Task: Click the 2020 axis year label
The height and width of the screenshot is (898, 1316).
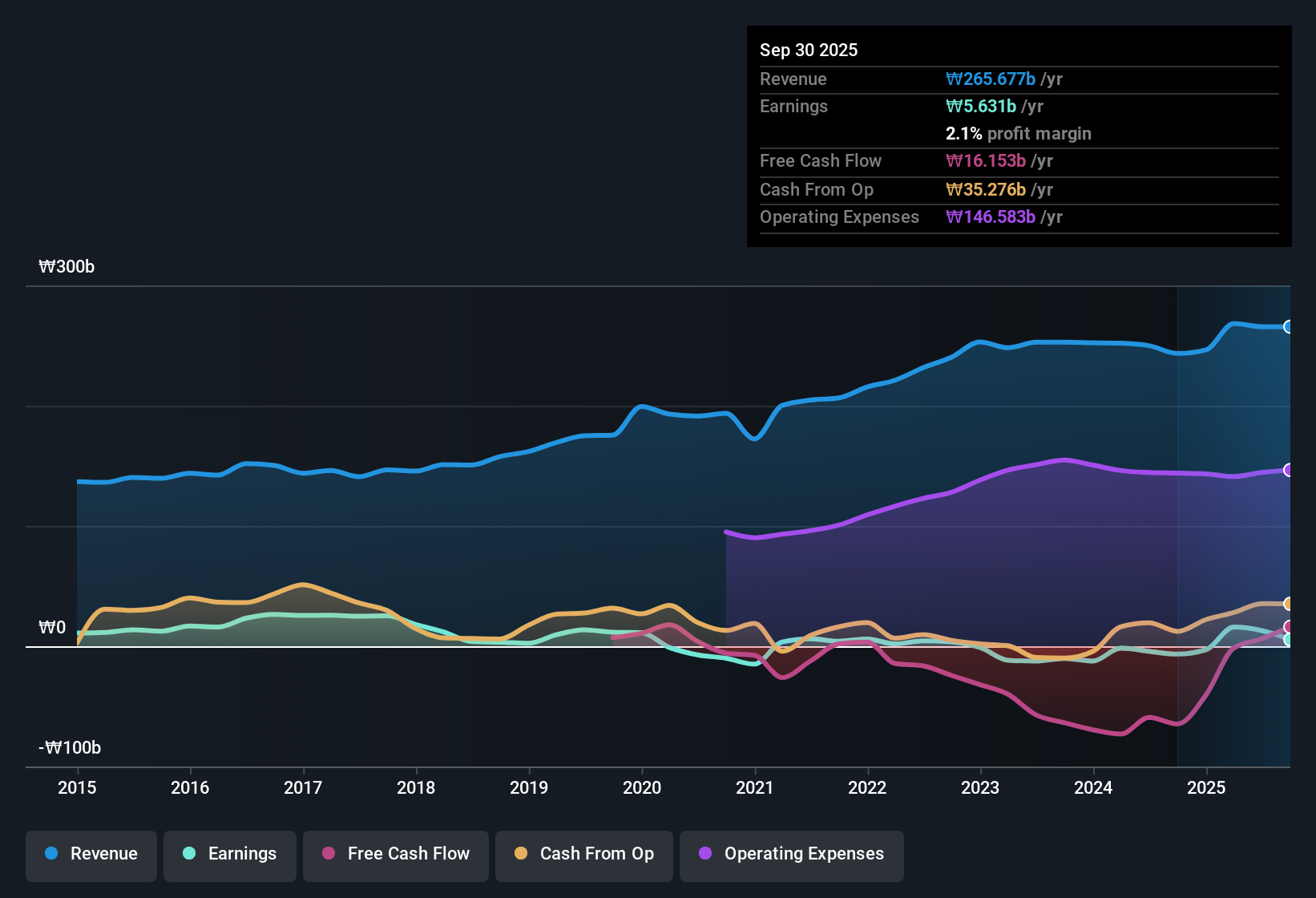Action: coord(642,788)
